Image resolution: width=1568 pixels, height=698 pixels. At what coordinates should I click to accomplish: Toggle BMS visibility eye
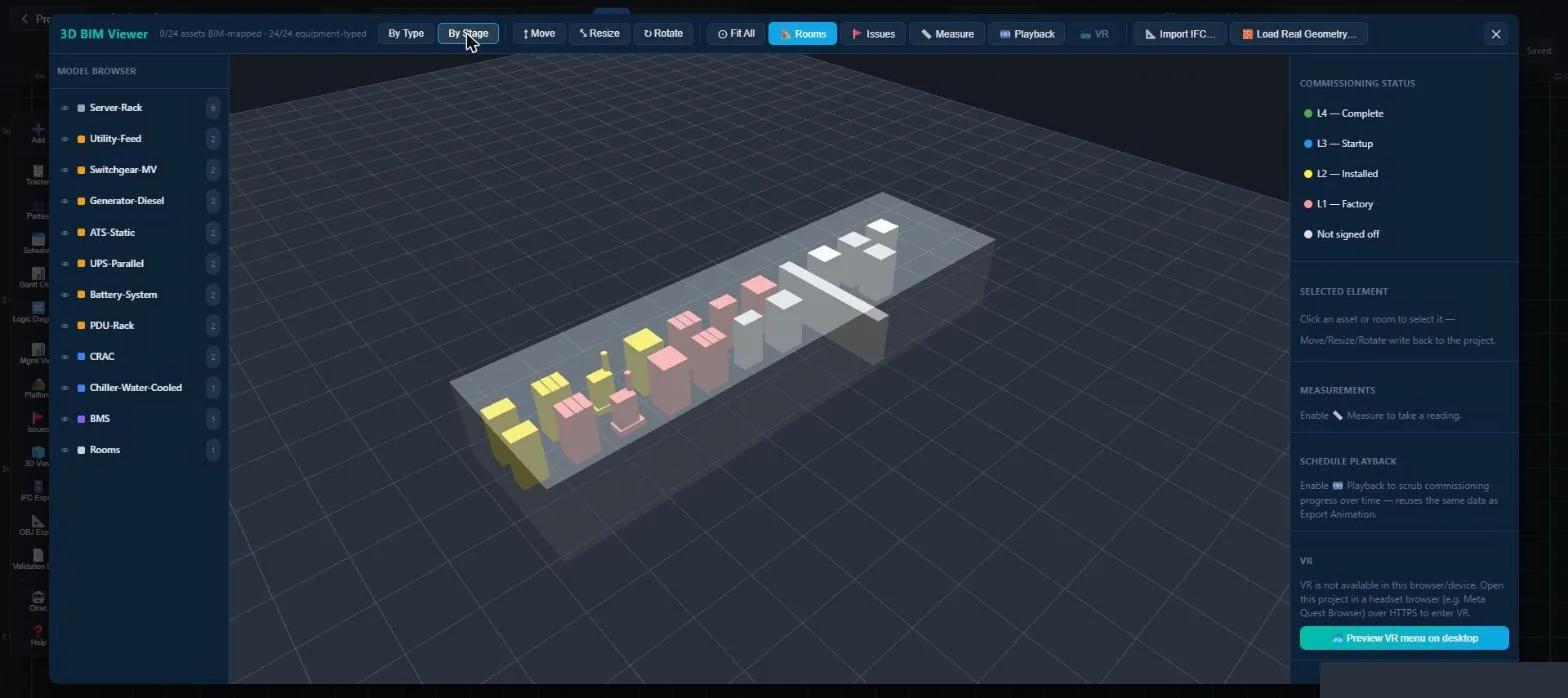tap(65, 419)
